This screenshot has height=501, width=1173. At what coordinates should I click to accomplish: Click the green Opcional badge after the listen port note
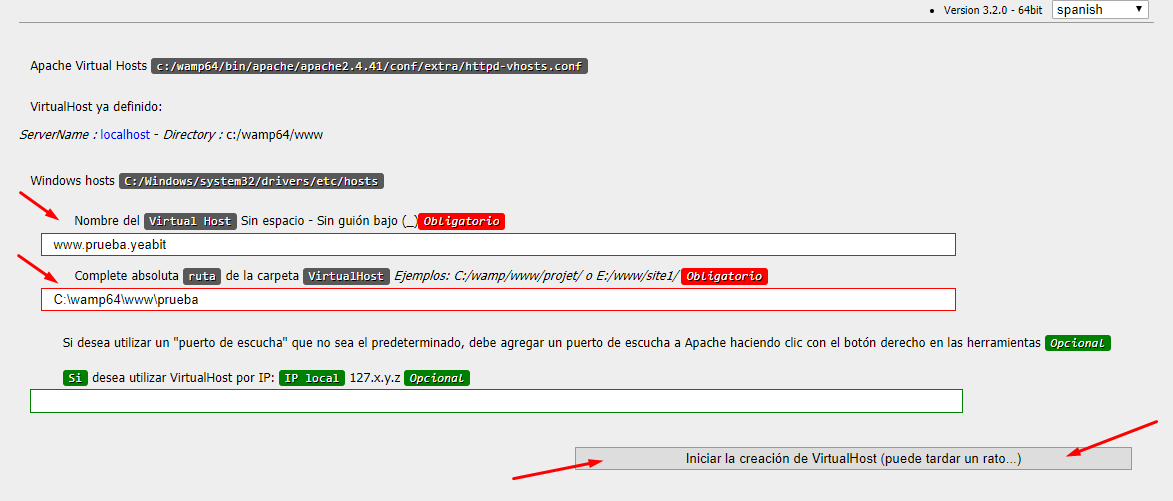[1078, 343]
